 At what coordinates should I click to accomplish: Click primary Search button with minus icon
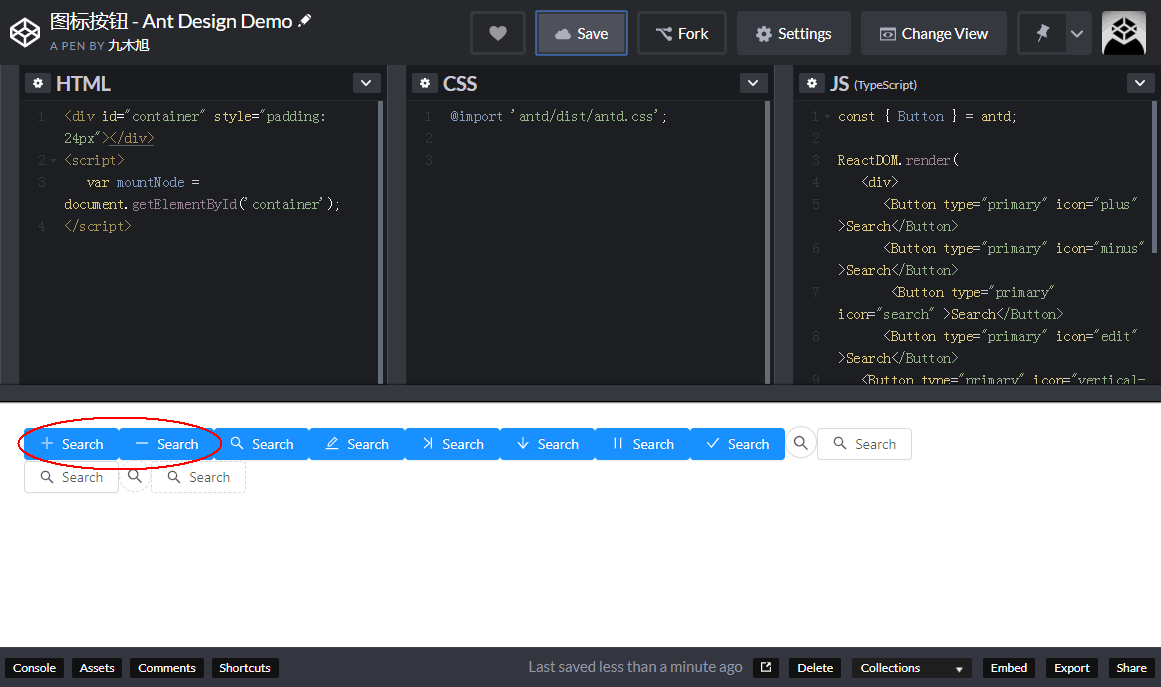pyautogui.click(x=167, y=444)
